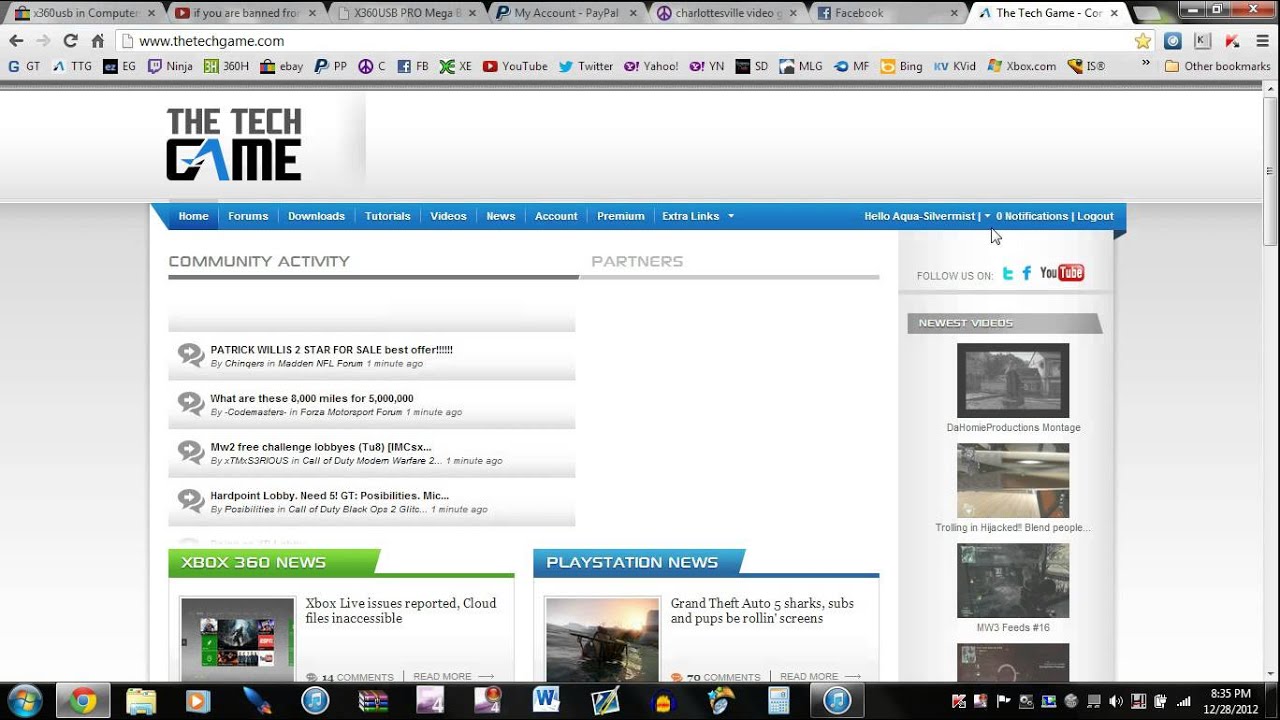This screenshot has height=720, width=1280.
Task: Open 'What are these 8,000 miles' post
Action: click(312, 398)
